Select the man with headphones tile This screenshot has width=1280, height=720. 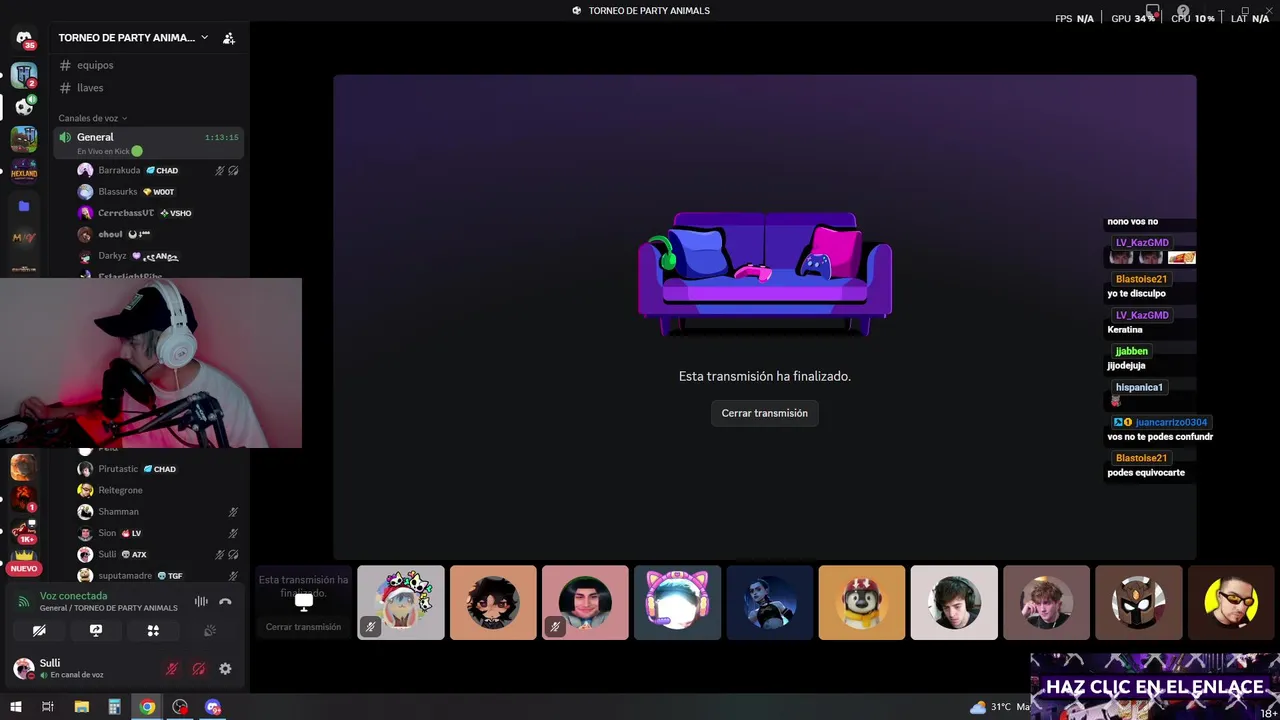coord(954,602)
